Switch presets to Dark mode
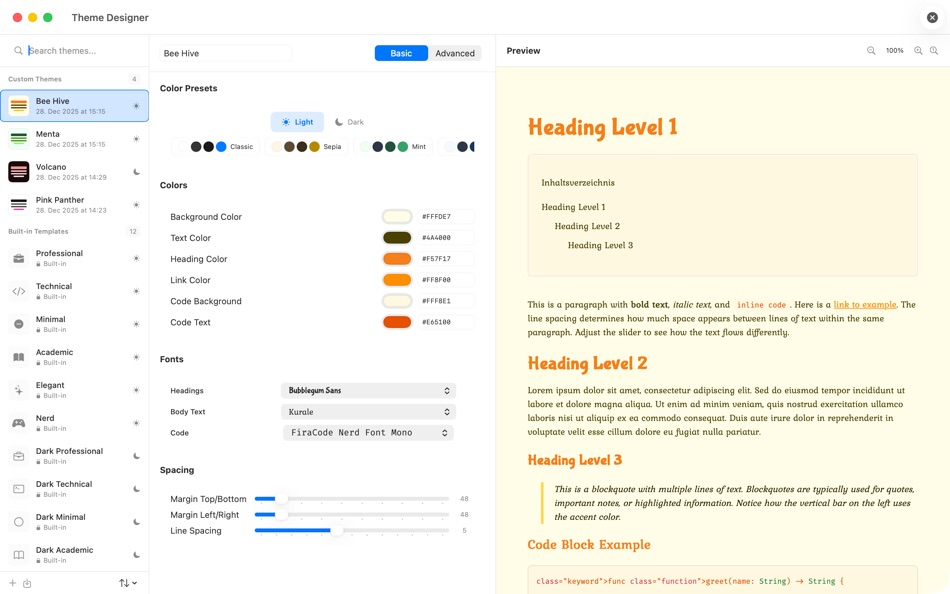 point(349,122)
